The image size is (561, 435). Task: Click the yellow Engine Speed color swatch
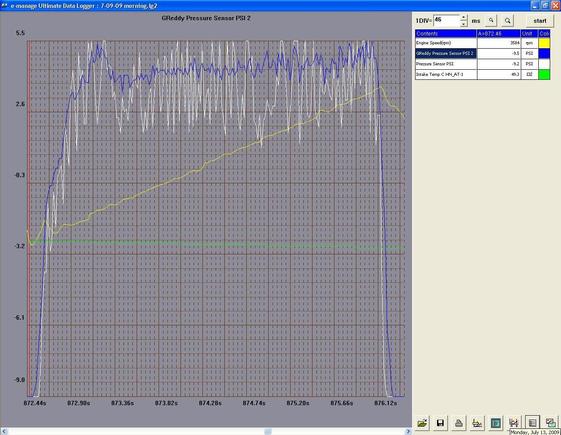(x=544, y=43)
